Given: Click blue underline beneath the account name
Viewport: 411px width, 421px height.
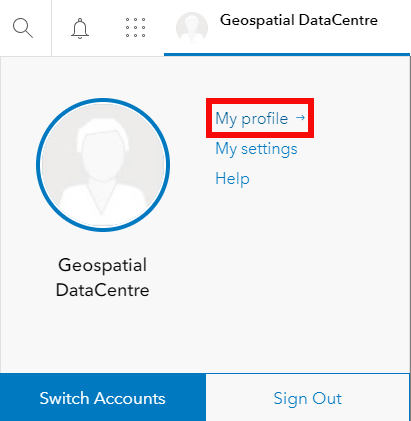Looking at the screenshot, I should [x=287, y=54].
